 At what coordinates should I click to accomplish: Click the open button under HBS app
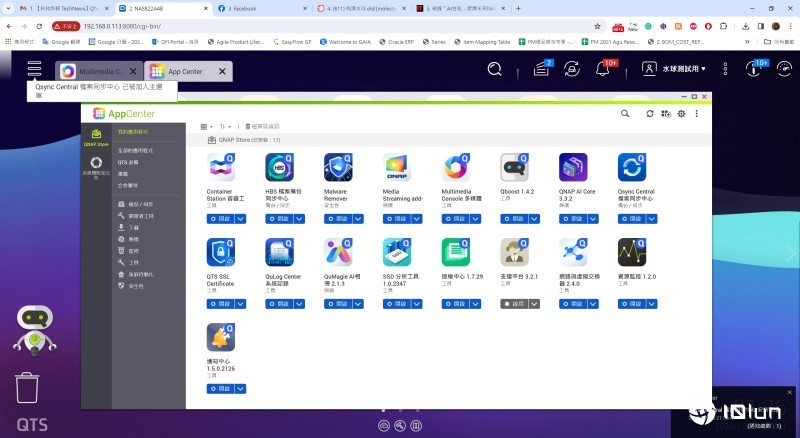tap(277, 219)
